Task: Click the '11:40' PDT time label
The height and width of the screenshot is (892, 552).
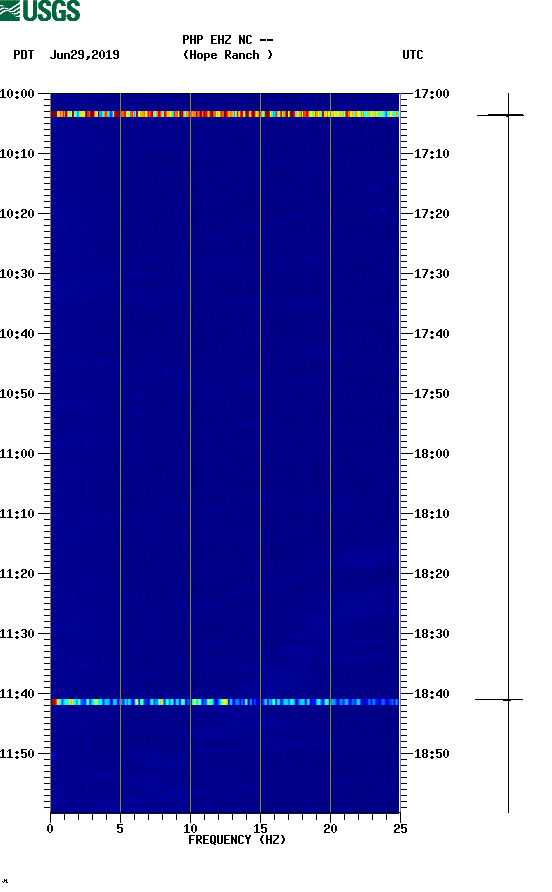Action: pyautogui.click(x=17, y=694)
